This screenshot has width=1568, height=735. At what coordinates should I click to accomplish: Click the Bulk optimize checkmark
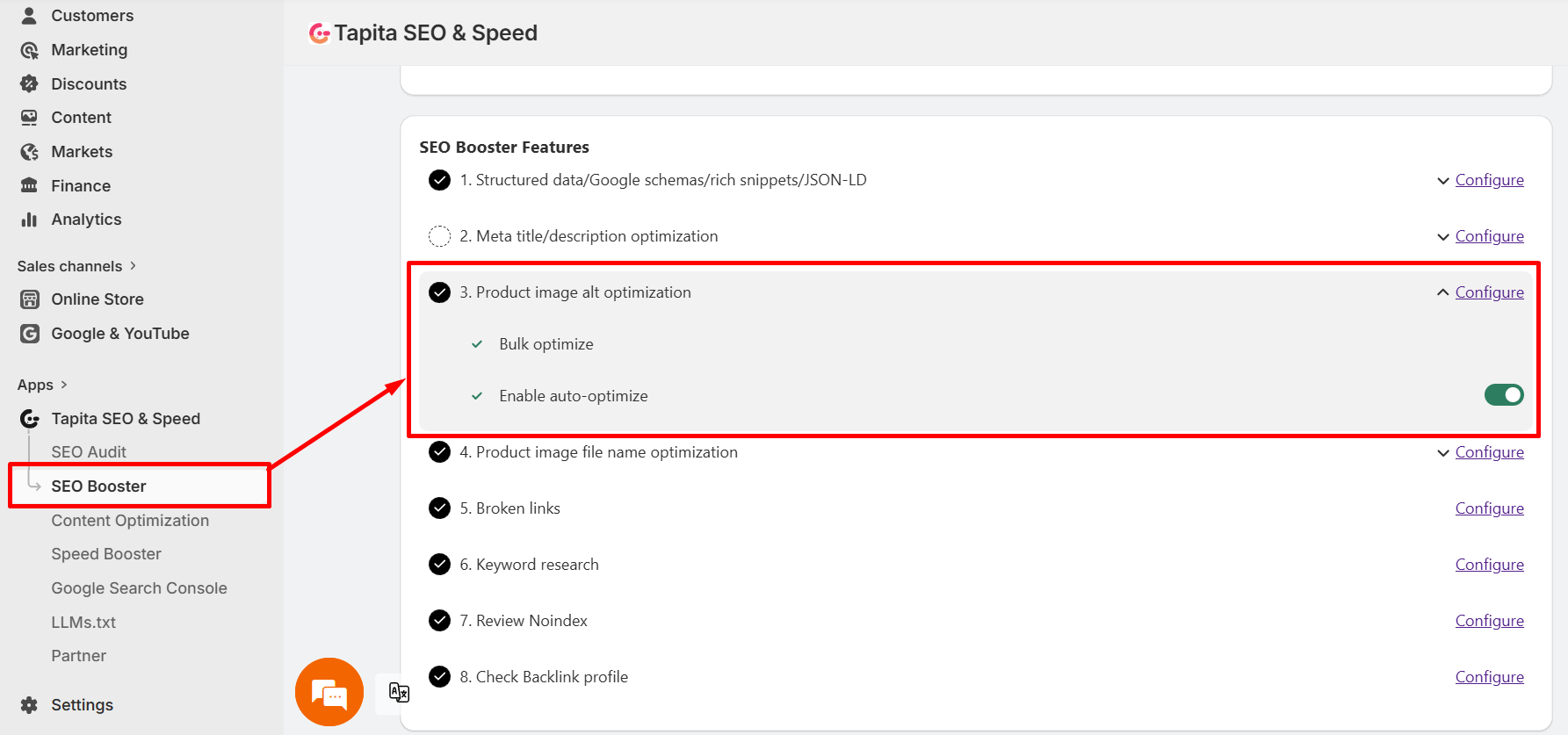[476, 343]
